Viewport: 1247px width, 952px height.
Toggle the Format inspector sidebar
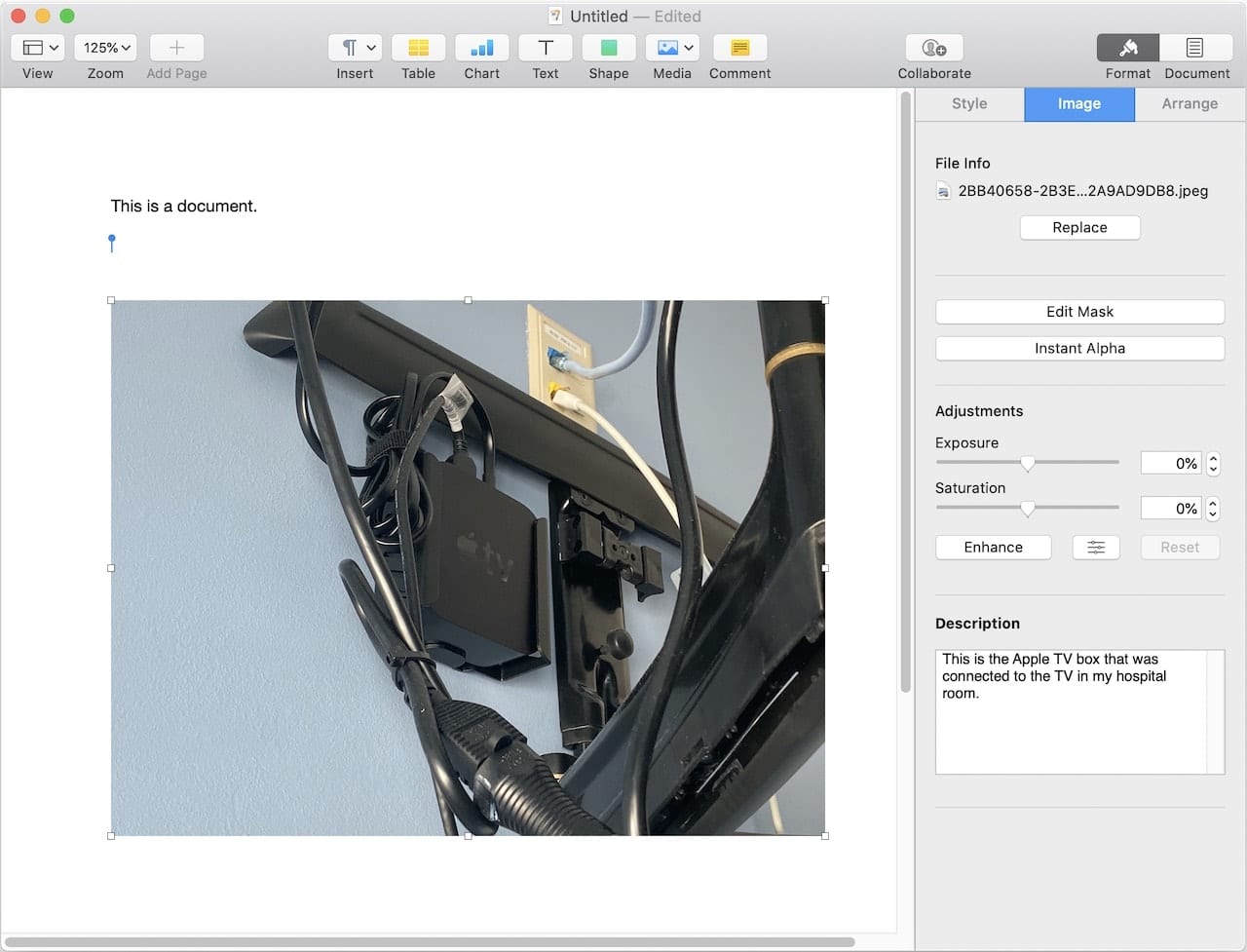point(1127,48)
